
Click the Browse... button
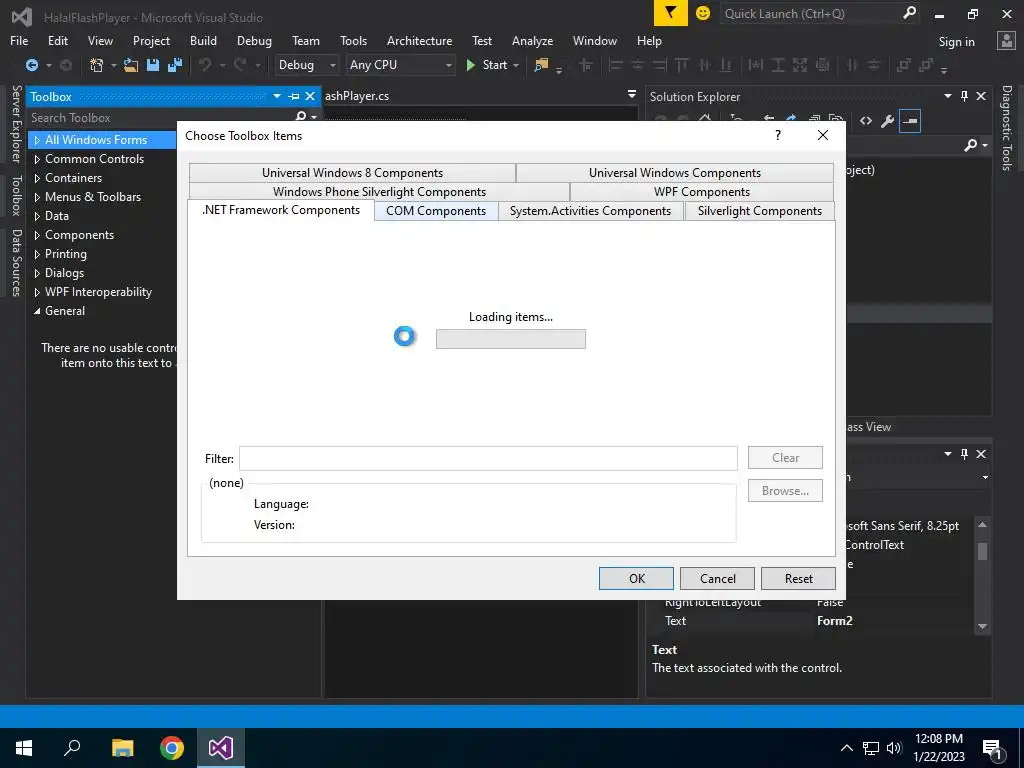785,491
